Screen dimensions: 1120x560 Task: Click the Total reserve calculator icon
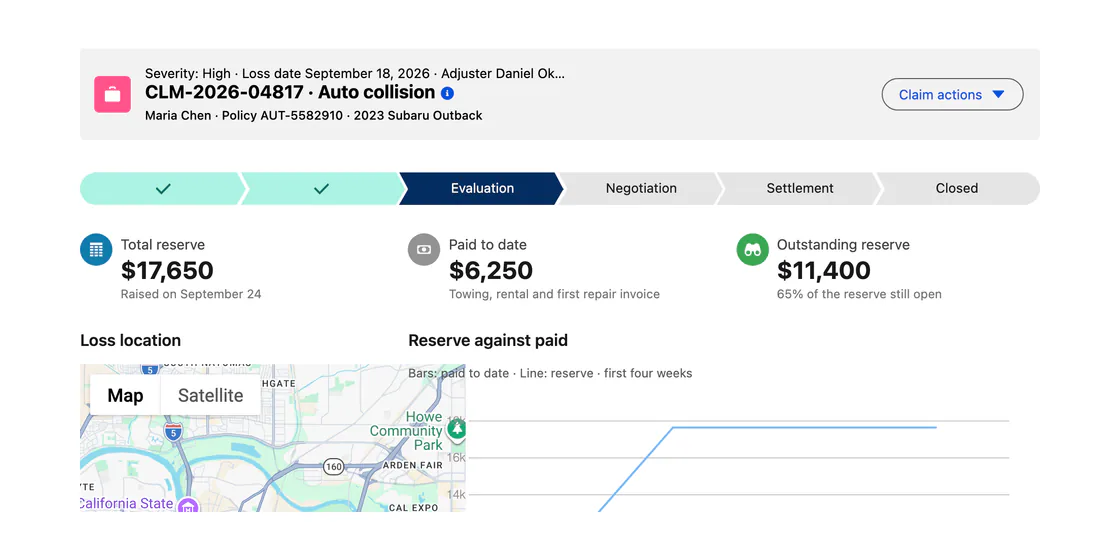pos(96,250)
